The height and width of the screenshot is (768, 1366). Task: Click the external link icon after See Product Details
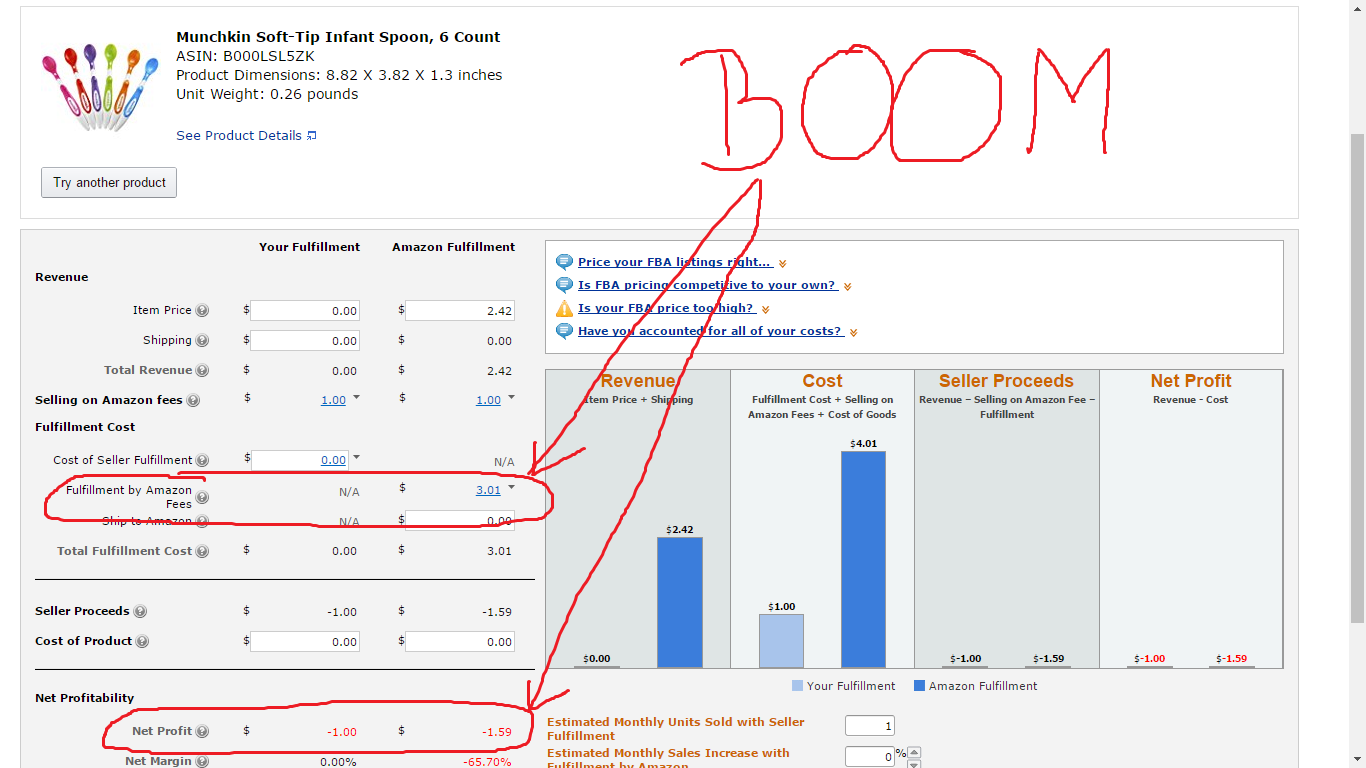(312, 135)
